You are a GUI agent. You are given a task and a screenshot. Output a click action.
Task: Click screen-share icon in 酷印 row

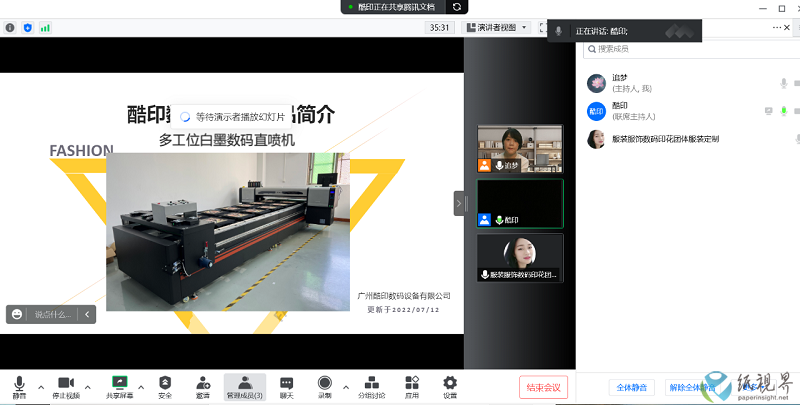[769, 111]
